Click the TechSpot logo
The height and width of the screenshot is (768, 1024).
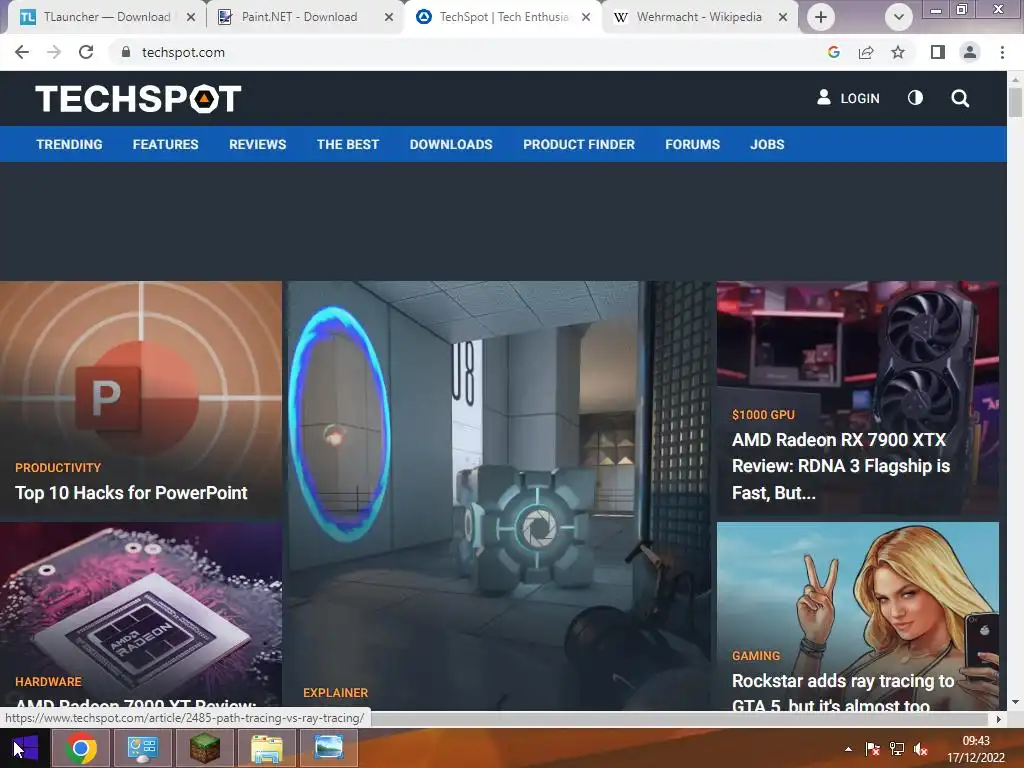(138, 99)
